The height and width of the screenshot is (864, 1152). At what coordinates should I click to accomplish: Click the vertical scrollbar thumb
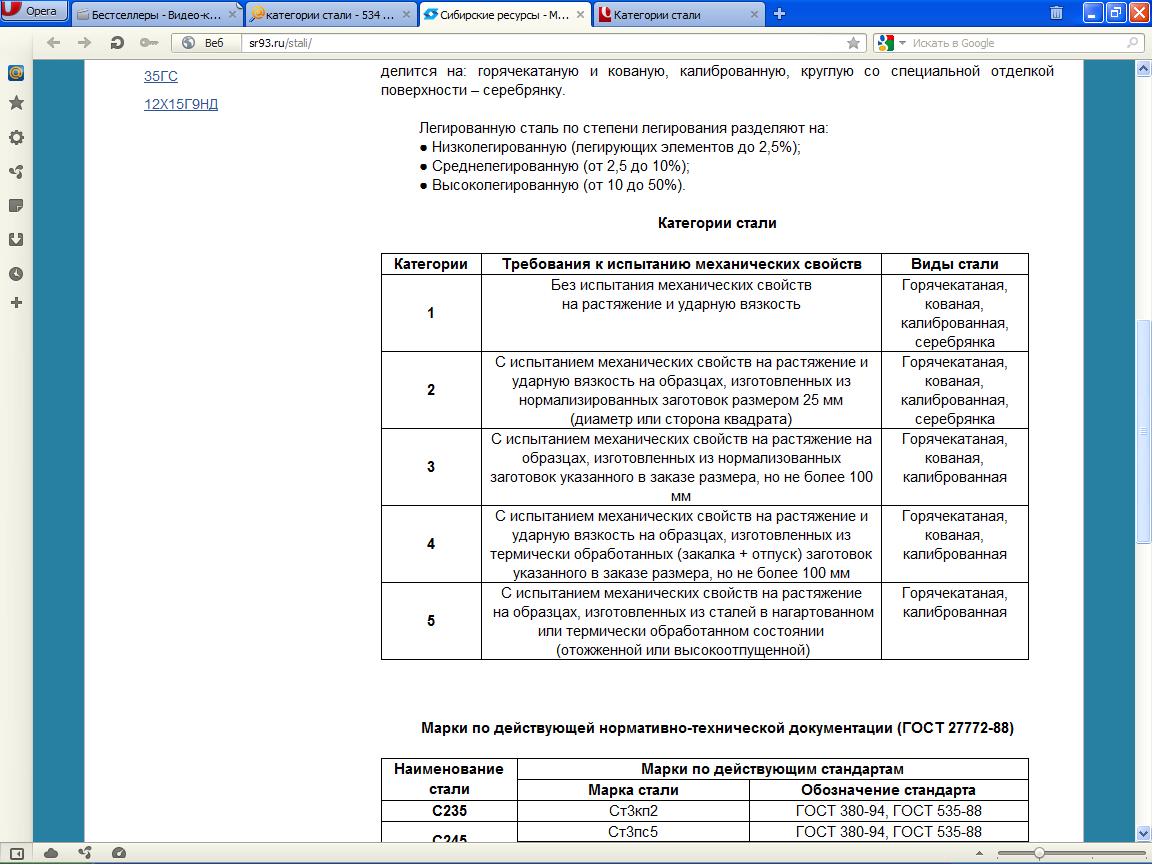pos(1143,432)
